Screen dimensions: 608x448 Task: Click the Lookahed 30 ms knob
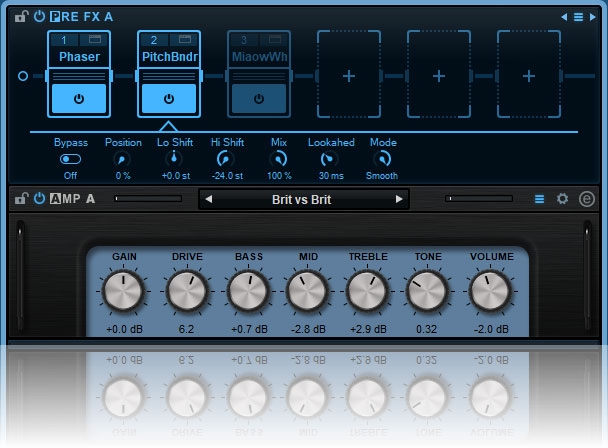pos(330,159)
